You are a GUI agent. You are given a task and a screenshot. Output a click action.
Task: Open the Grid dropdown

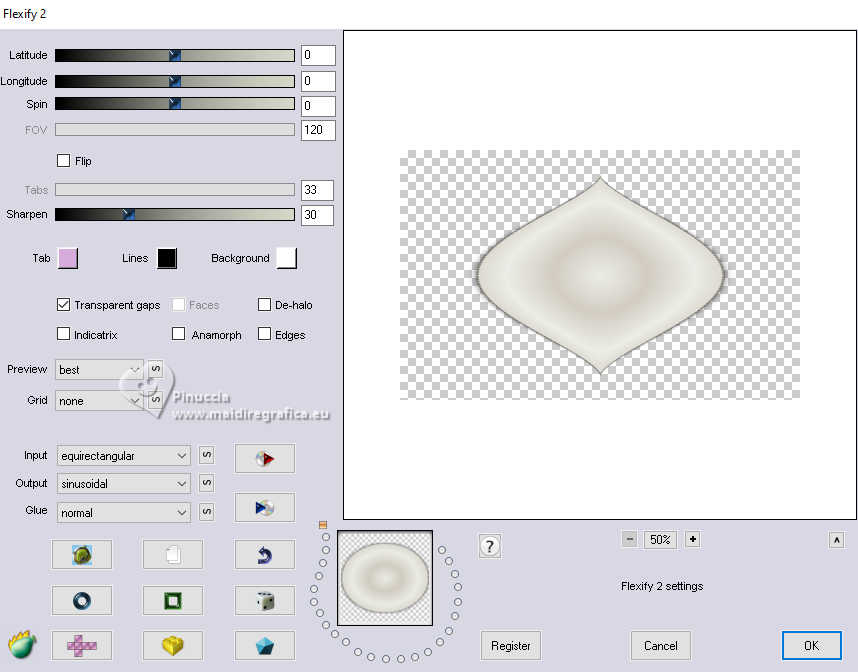[99, 401]
